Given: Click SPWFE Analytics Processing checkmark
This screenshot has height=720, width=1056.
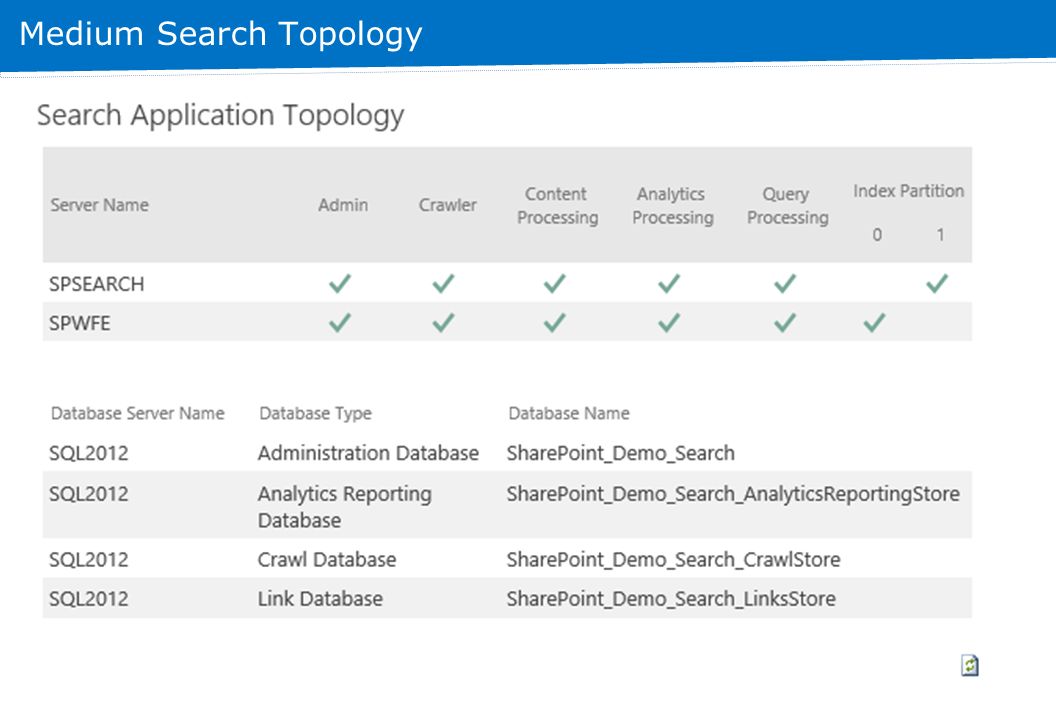Looking at the screenshot, I should click(669, 323).
